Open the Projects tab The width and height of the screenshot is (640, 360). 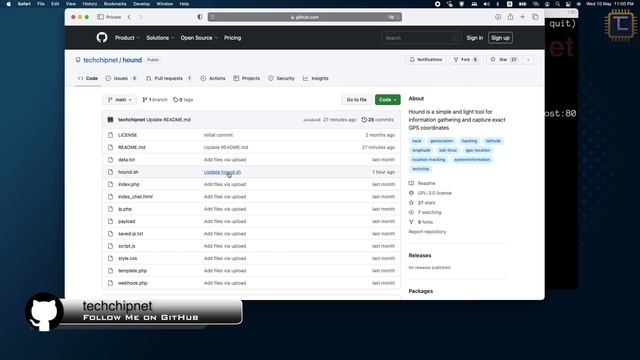pos(247,78)
